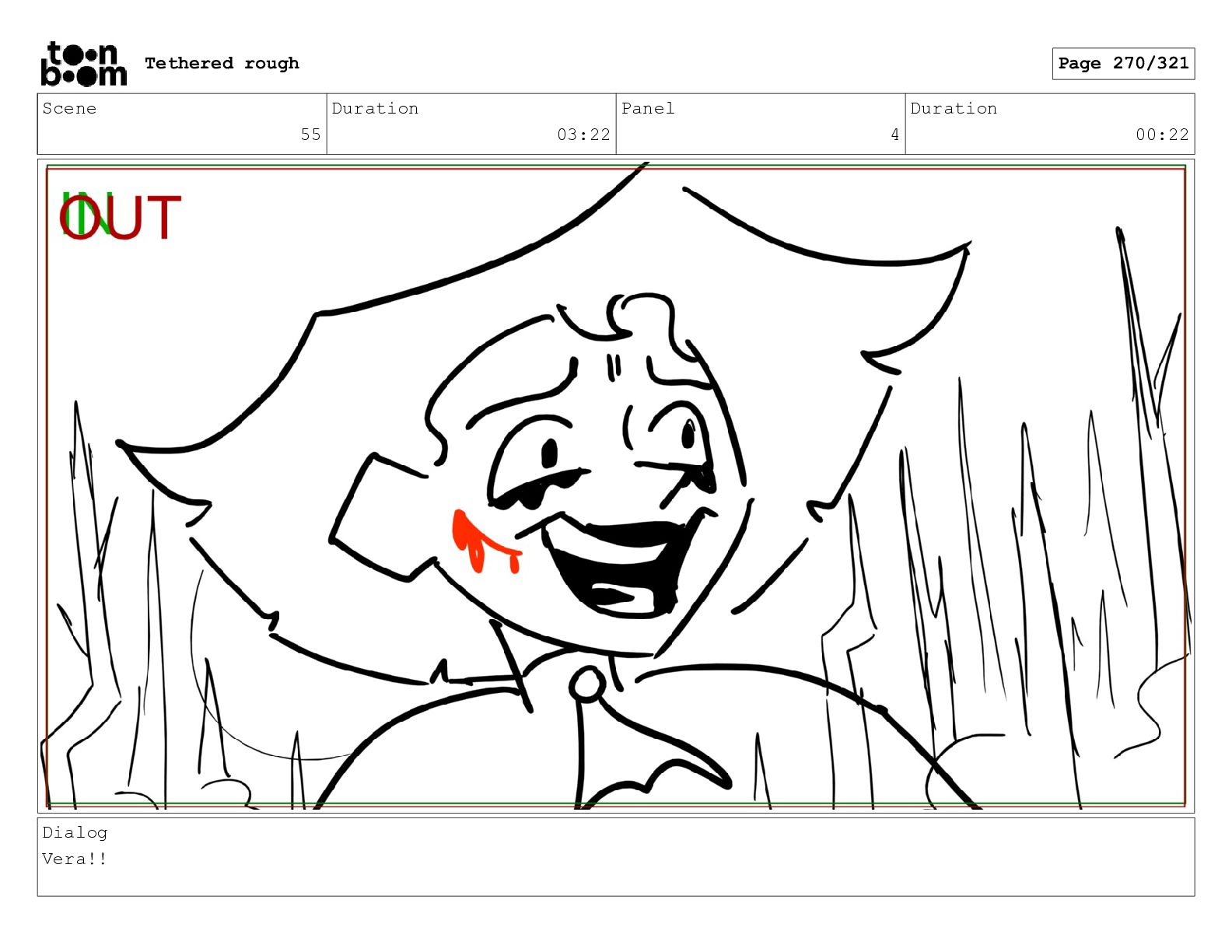Screen dimensions: 1232x952
Task: Click the Scene label cell
Action: coord(182,124)
